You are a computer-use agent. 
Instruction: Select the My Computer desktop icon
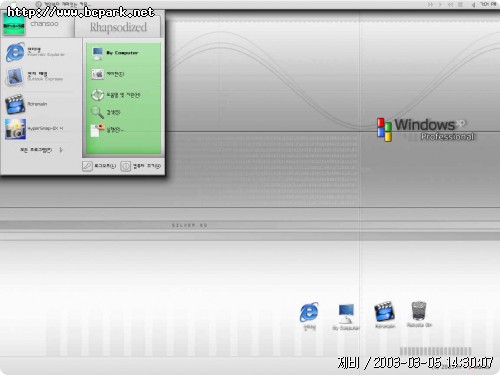click(346, 317)
